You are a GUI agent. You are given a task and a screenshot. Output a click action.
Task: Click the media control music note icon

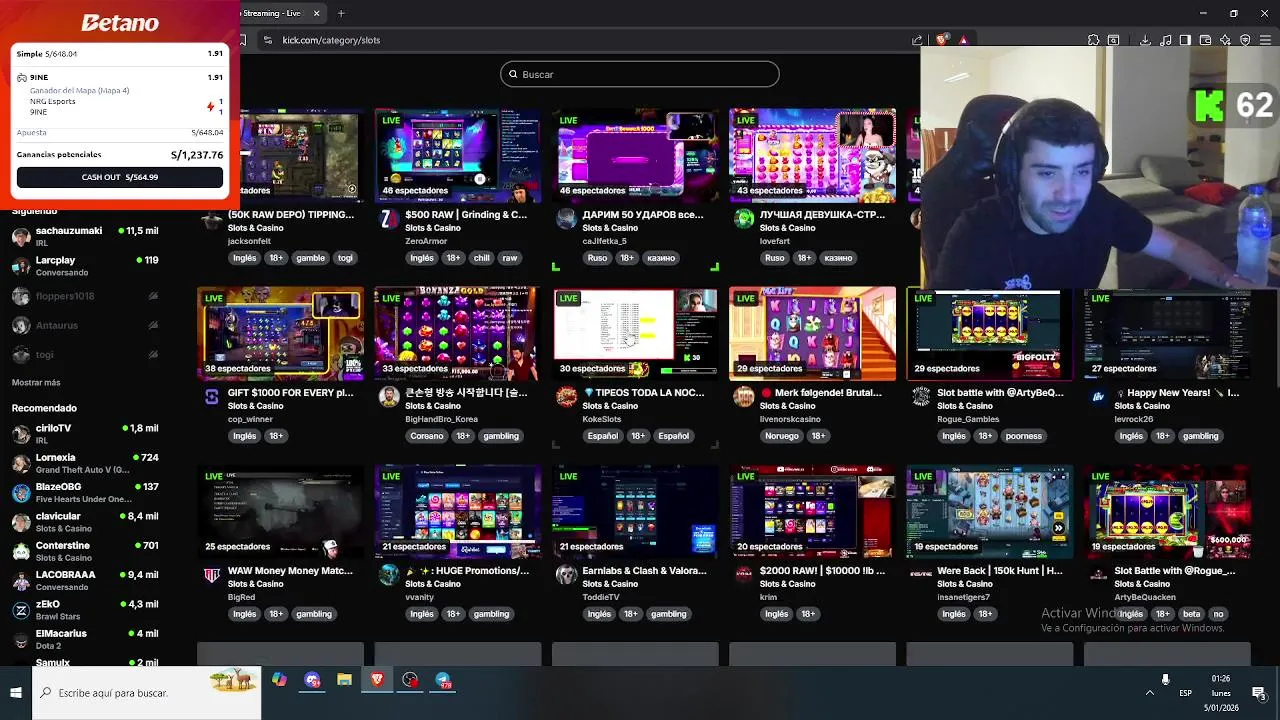point(1165,40)
